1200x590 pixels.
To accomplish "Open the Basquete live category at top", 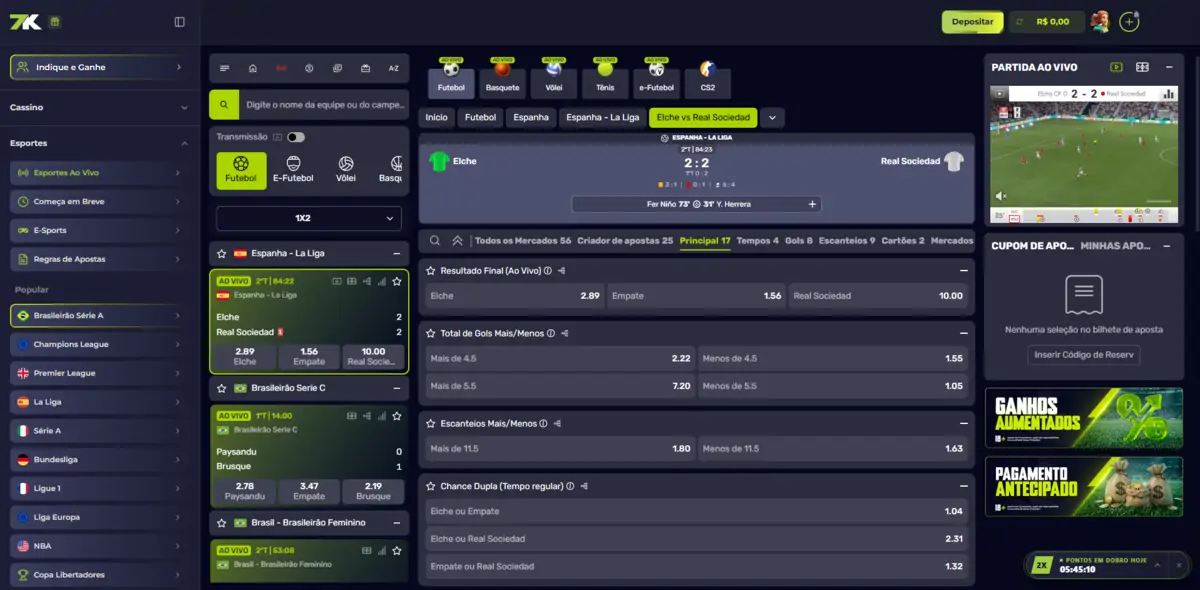I will pos(502,81).
